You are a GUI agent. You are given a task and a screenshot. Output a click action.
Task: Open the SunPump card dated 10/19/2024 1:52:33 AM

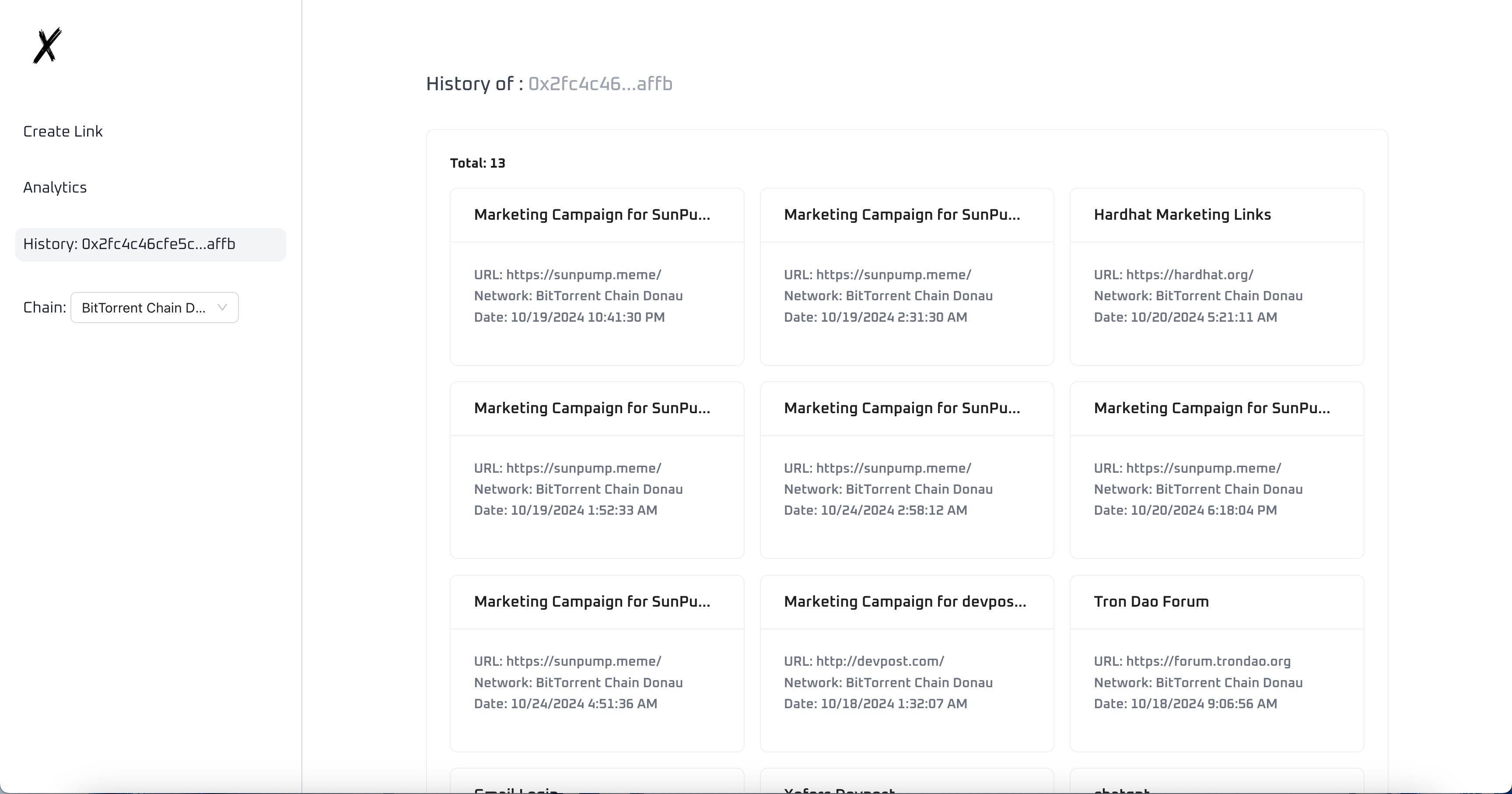597,470
